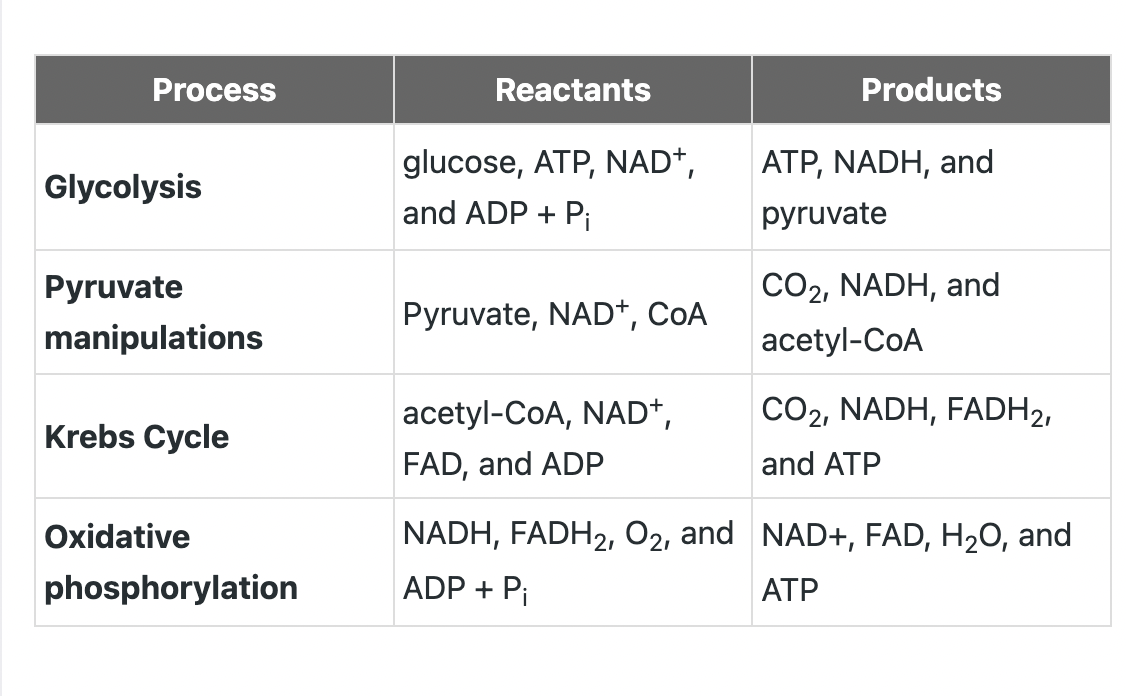Select the Pyruvate manipulations row label

tap(154, 312)
